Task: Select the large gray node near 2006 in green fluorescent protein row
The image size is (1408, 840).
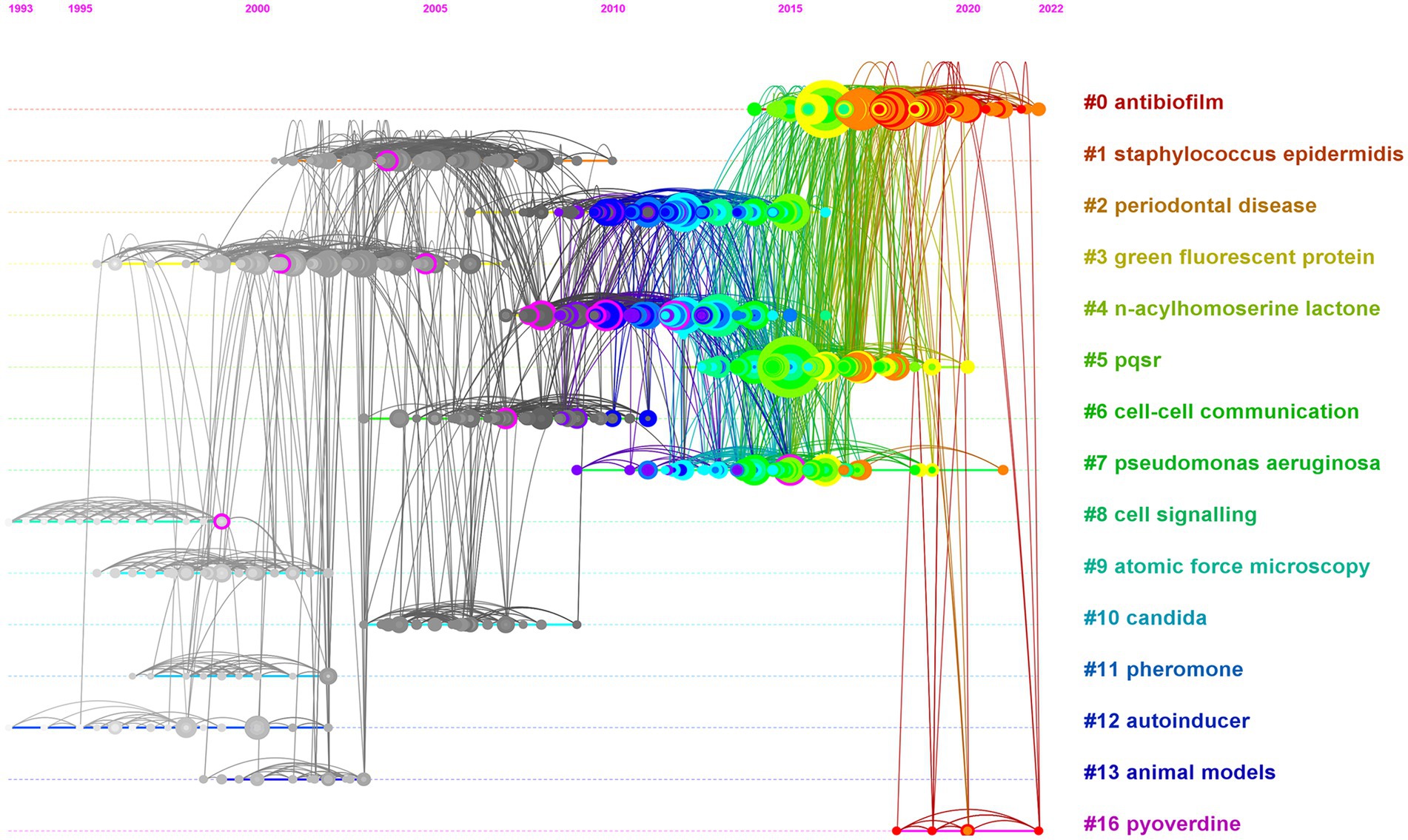Action: 469,263
